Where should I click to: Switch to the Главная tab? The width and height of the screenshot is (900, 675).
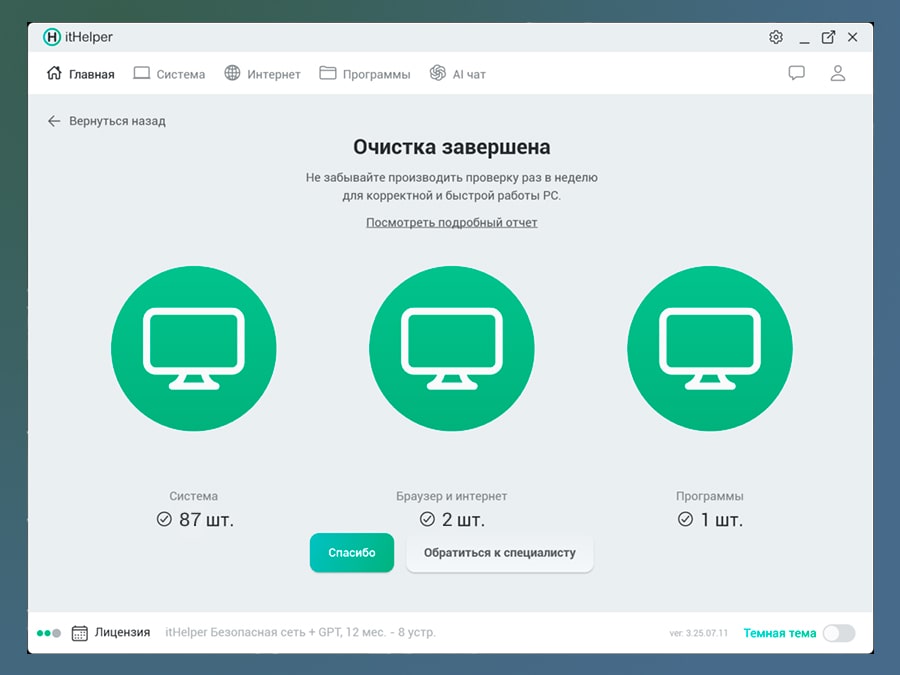point(80,73)
